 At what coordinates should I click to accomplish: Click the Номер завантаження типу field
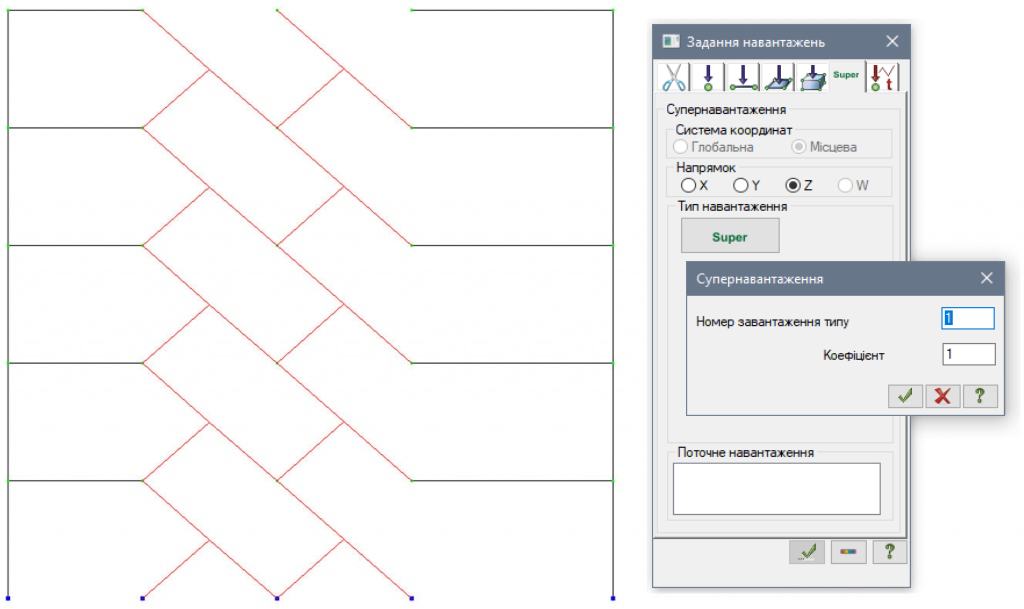click(968, 319)
